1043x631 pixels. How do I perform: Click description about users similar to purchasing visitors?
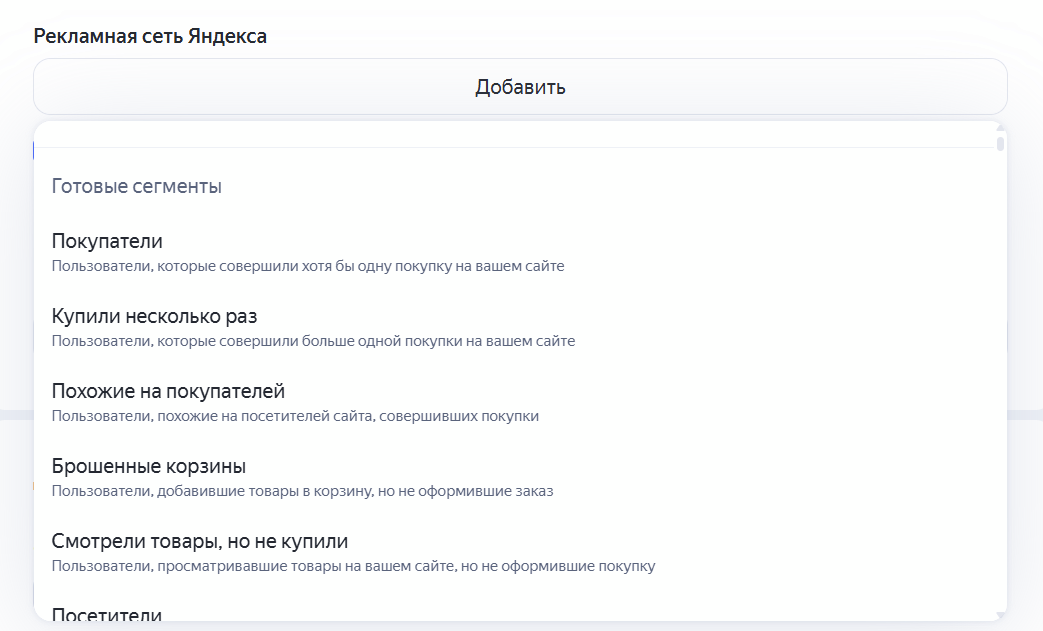click(x=295, y=416)
